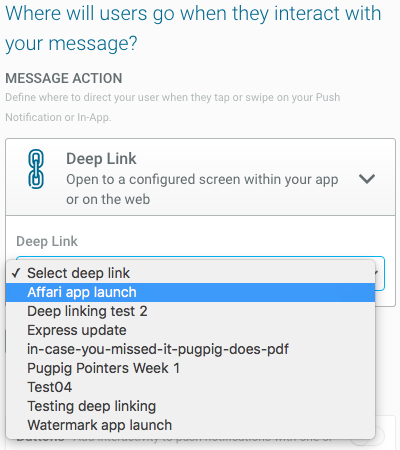Click 'Open to a configured screen' description
The image size is (400, 450).
point(202,189)
